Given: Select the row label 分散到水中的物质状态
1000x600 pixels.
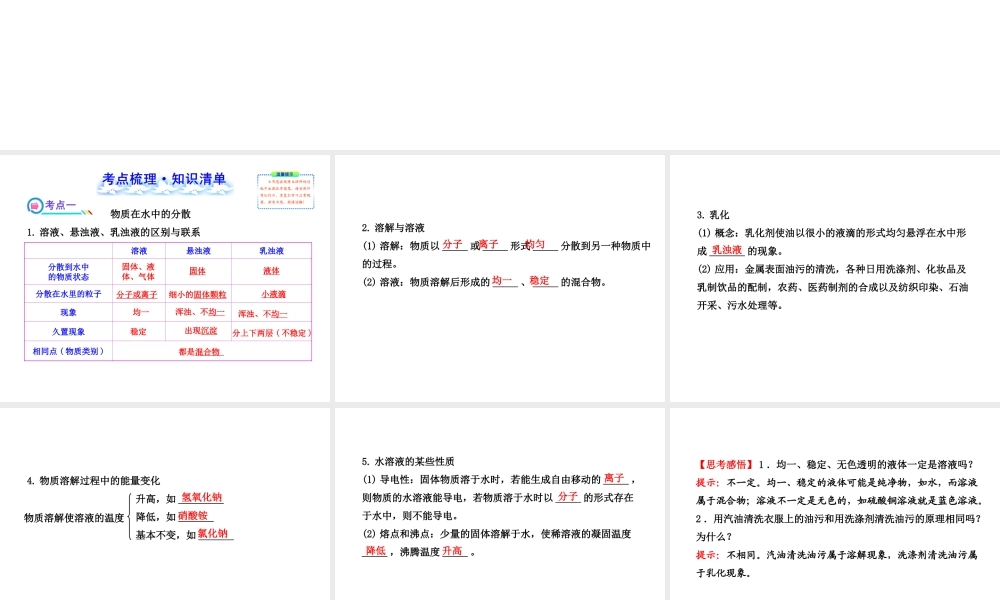Looking at the screenshot, I should click(x=68, y=272).
